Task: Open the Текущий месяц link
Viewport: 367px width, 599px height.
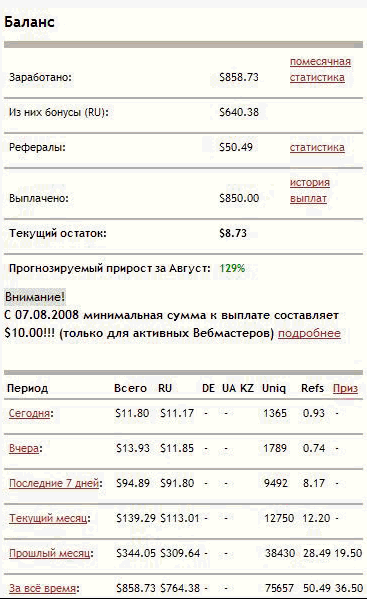Action: [x=48, y=518]
